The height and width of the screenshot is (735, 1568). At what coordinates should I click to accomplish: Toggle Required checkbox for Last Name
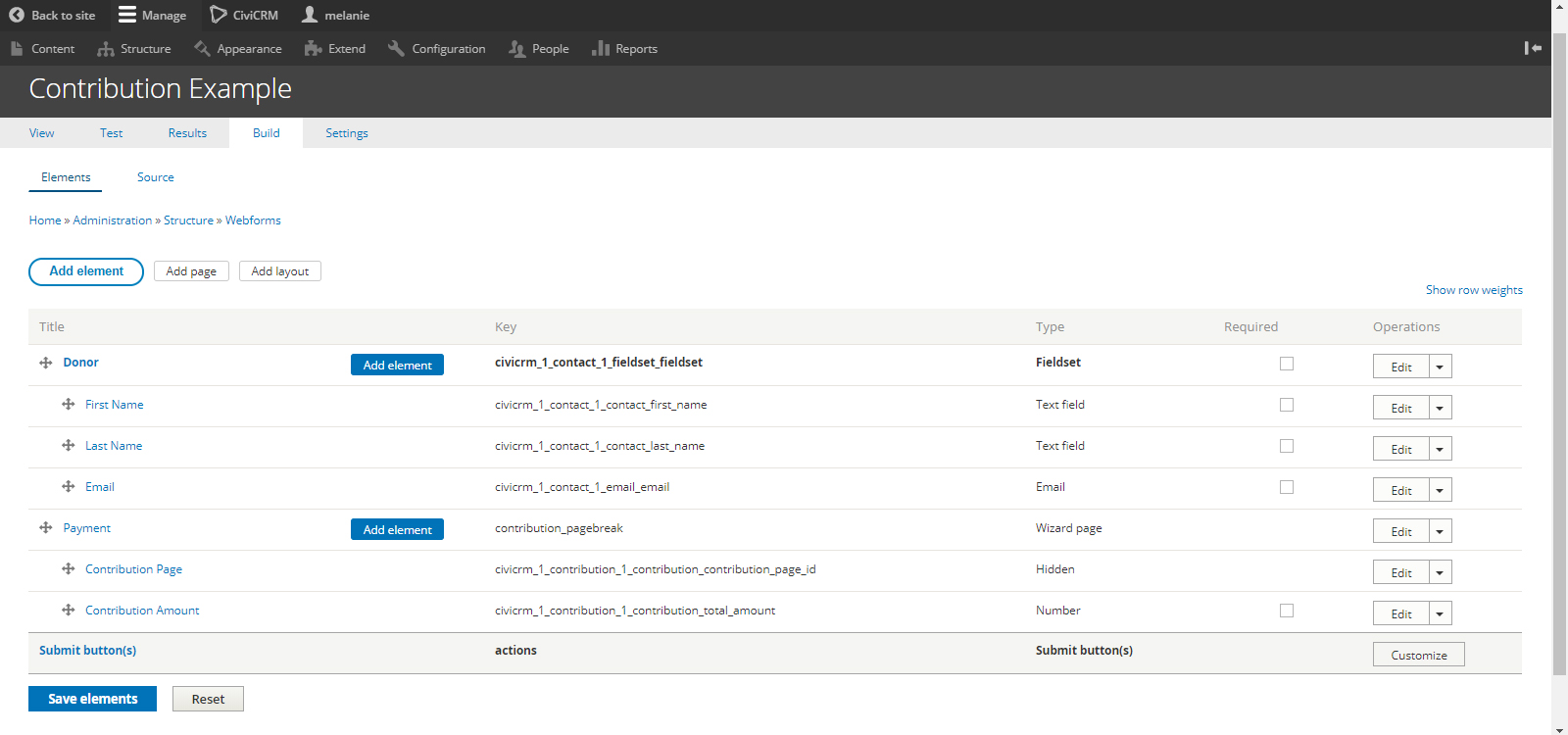point(1287,446)
